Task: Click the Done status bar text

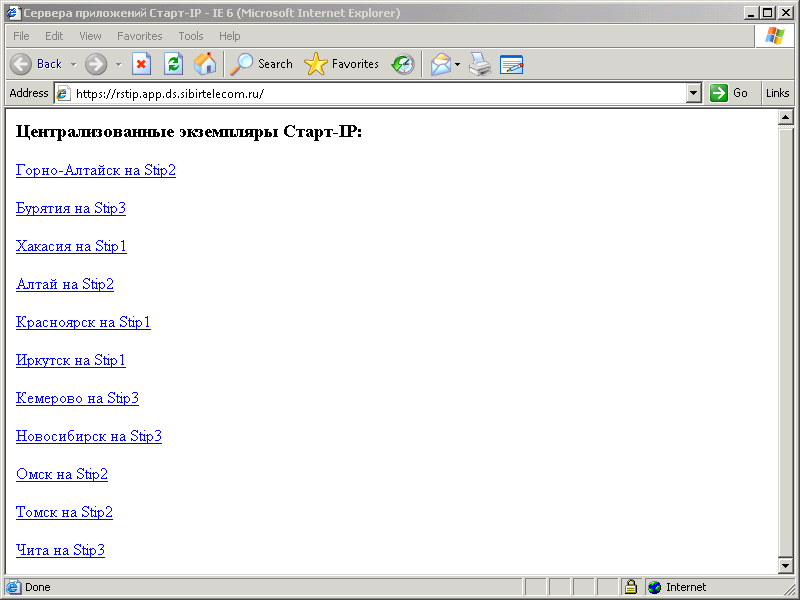Action: coord(38,587)
